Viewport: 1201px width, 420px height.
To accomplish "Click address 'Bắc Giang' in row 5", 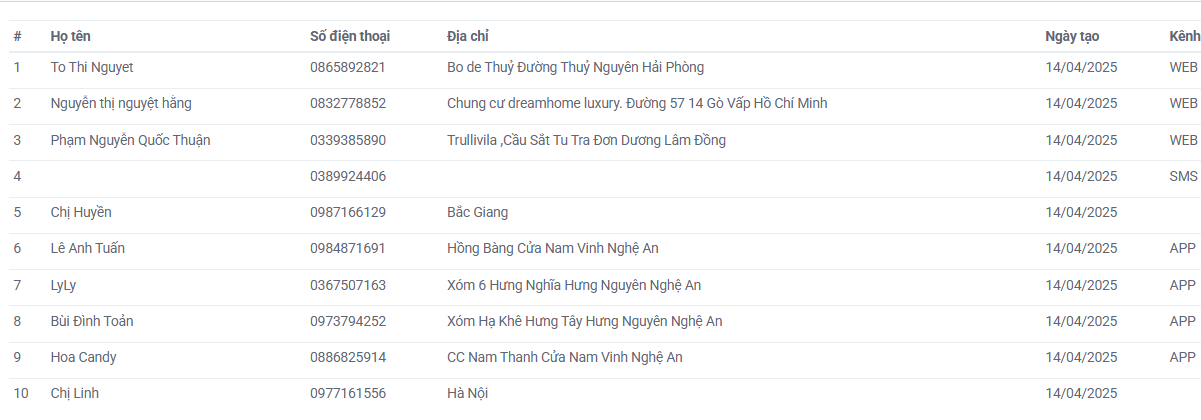I will [477, 212].
